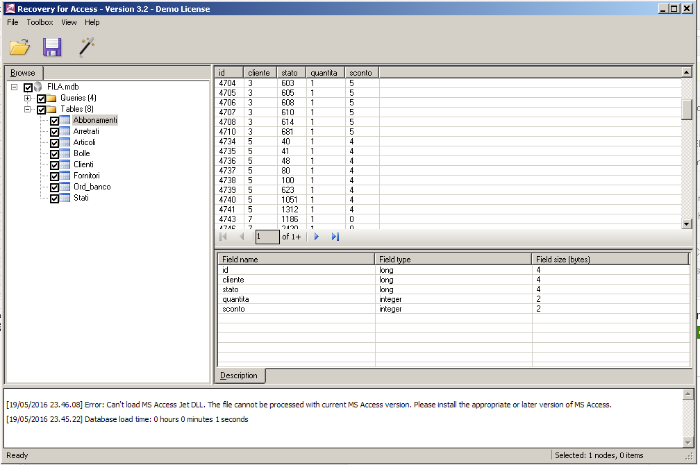Click the FILA.mdb database icon
Screen dimensions: 700x465
[38, 87]
